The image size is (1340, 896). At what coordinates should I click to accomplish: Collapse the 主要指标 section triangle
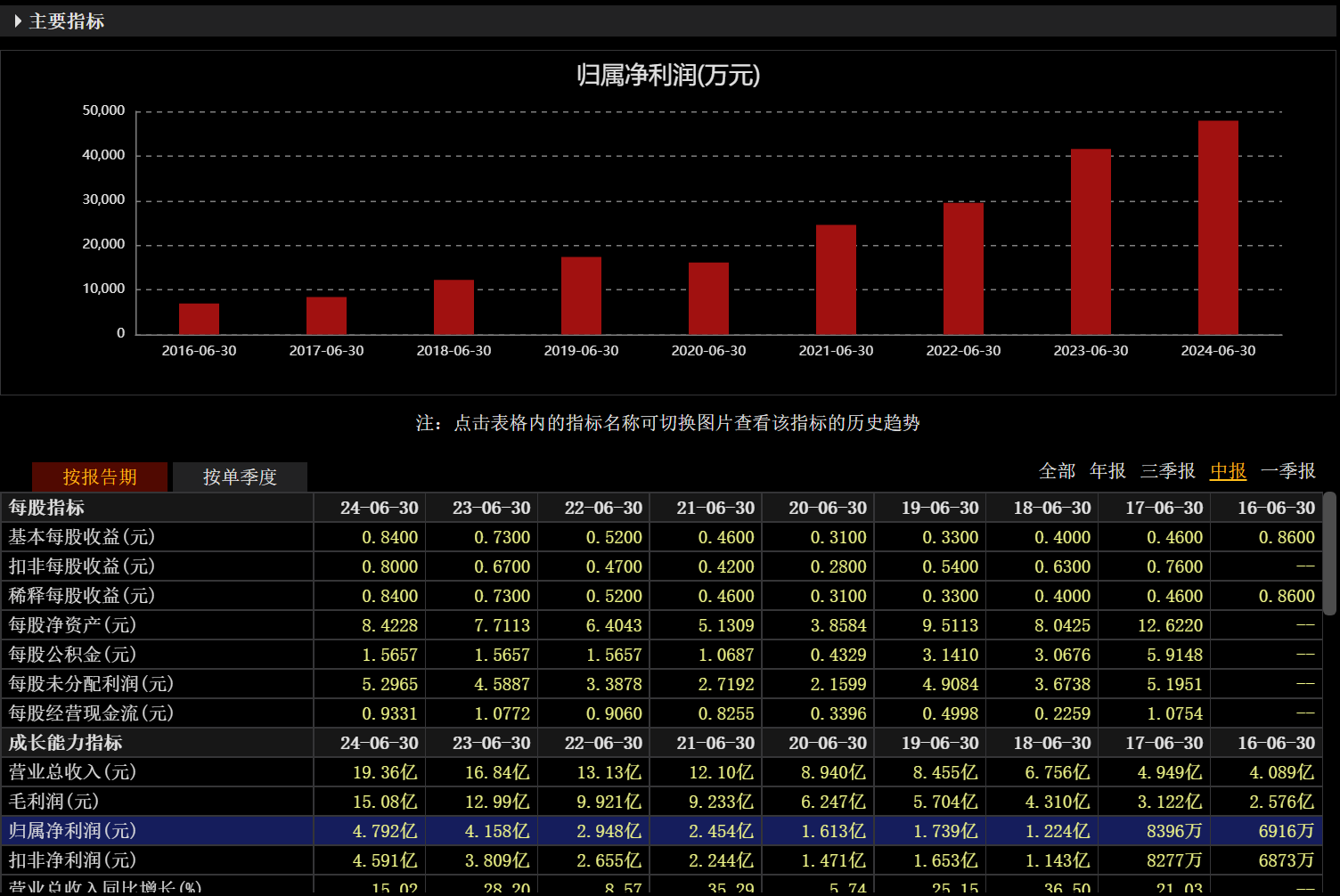[18, 21]
